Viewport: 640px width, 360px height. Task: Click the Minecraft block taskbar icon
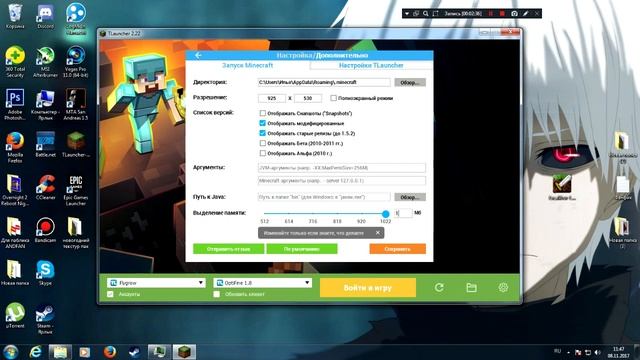(x=184, y=351)
